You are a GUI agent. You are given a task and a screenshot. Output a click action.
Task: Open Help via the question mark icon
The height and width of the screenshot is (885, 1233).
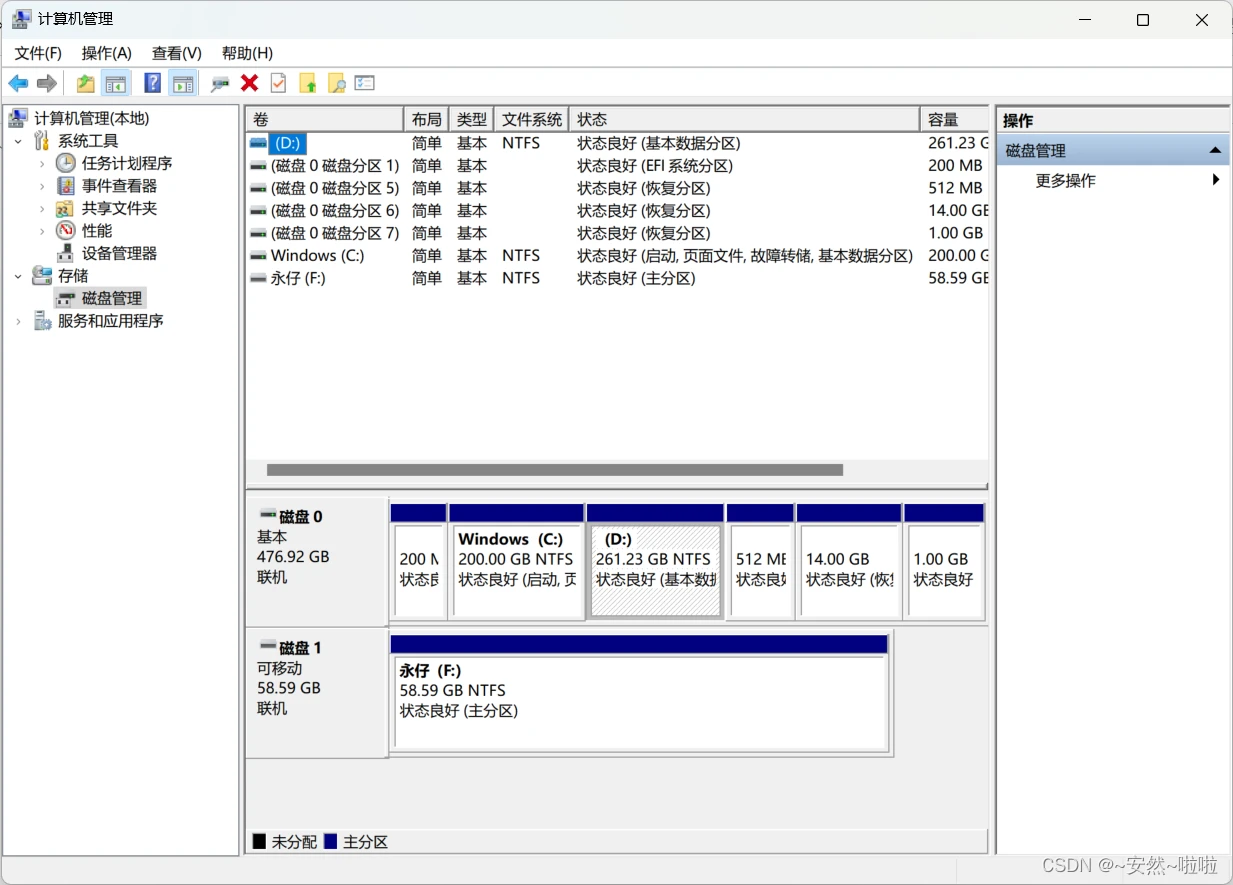click(153, 83)
